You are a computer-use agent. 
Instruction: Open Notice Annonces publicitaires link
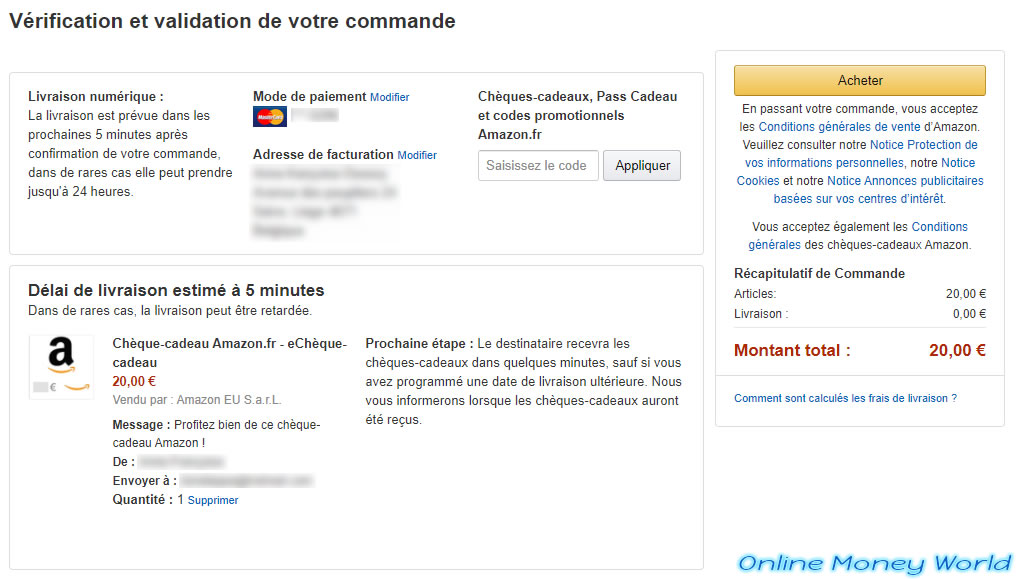click(x=879, y=190)
